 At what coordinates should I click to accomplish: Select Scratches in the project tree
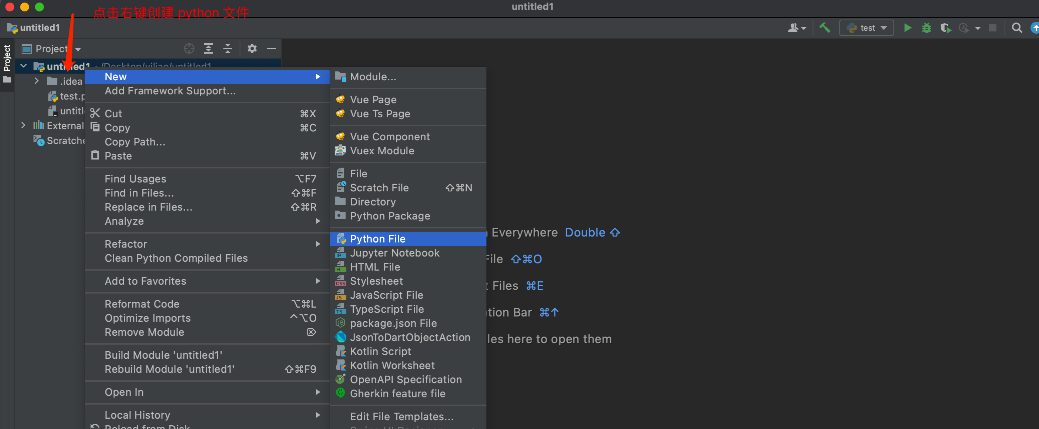click(x=60, y=141)
